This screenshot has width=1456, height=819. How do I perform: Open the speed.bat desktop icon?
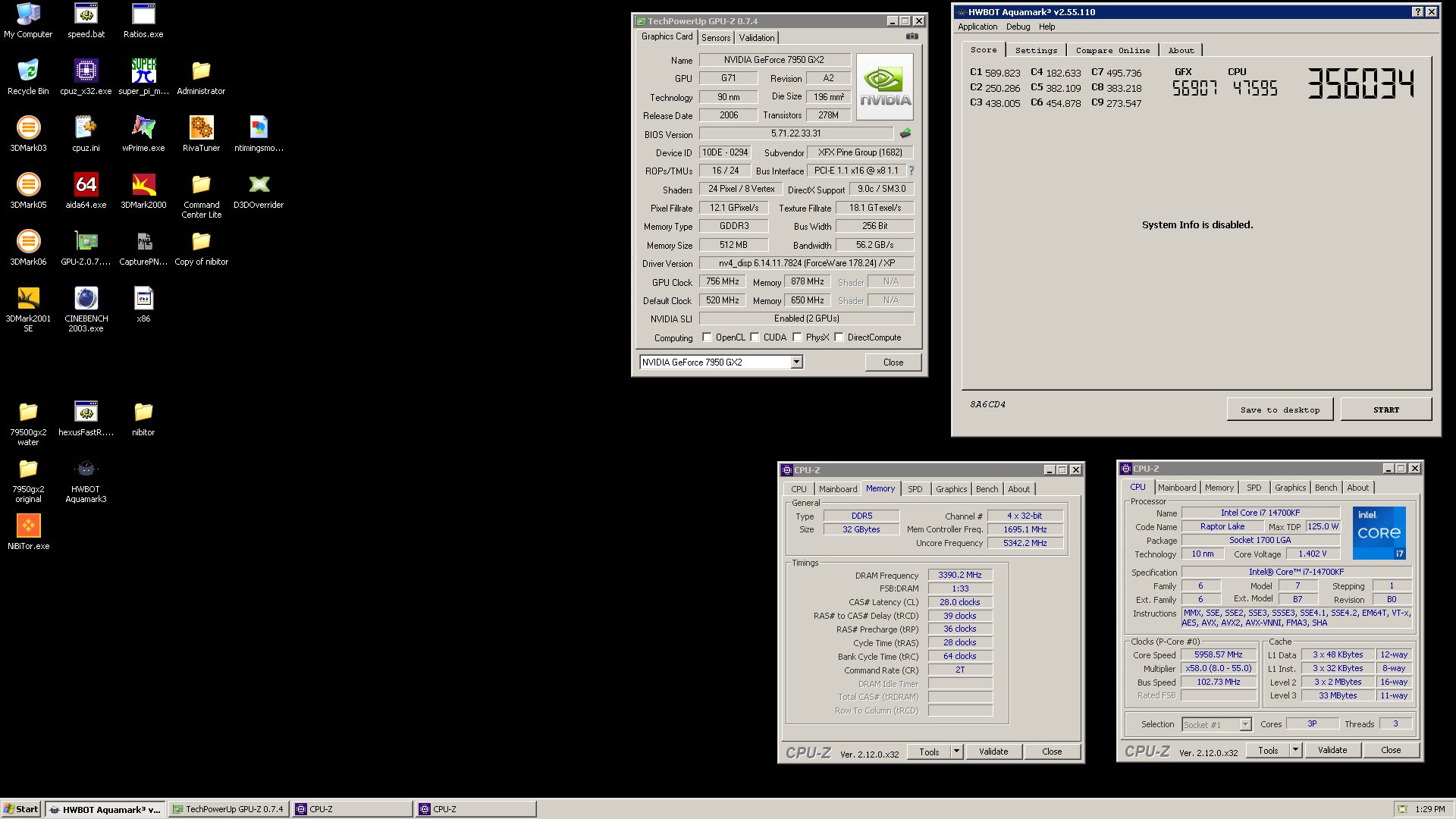point(86,20)
